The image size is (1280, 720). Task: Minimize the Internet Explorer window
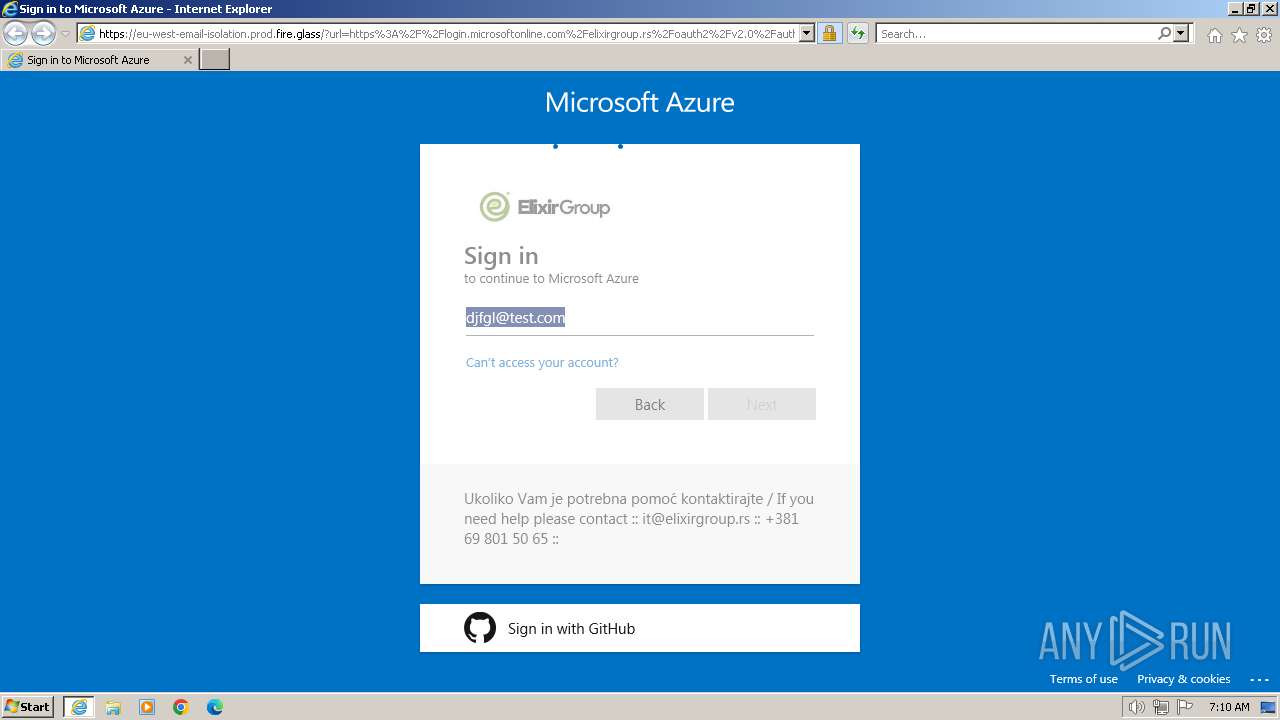point(1233,8)
